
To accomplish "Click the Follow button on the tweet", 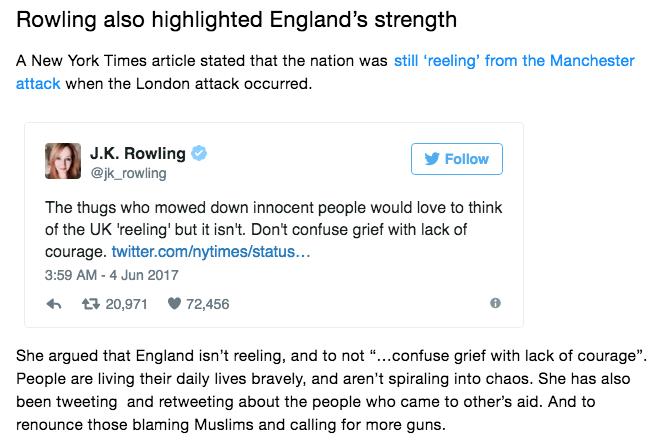I will pyautogui.click(x=457, y=159).
